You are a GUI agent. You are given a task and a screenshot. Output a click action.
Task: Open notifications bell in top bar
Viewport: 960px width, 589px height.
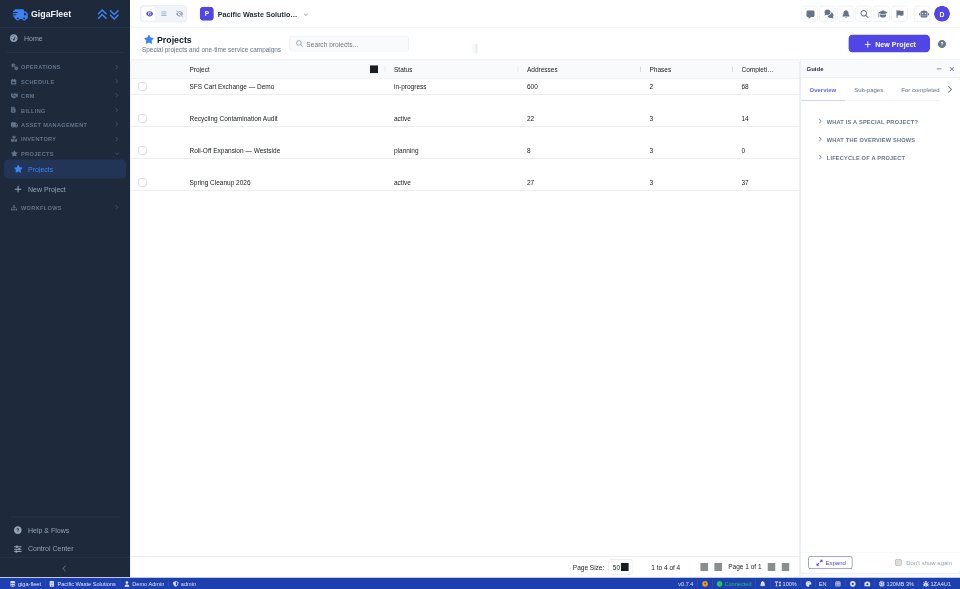(x=846, y=14)
